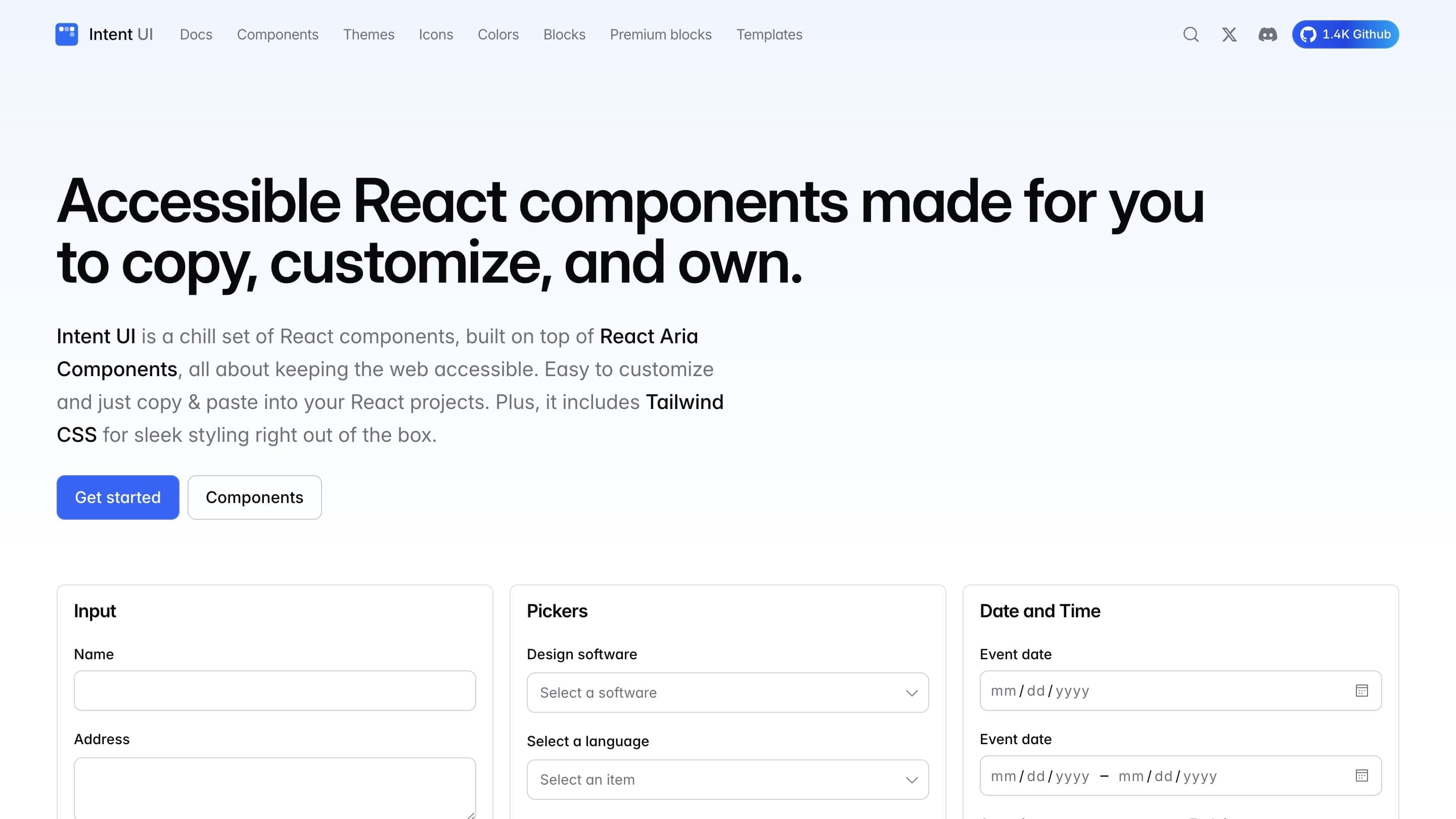Click chevron arrow of Design software picker
1456x819 pixels.
click(x=911, y=693)
